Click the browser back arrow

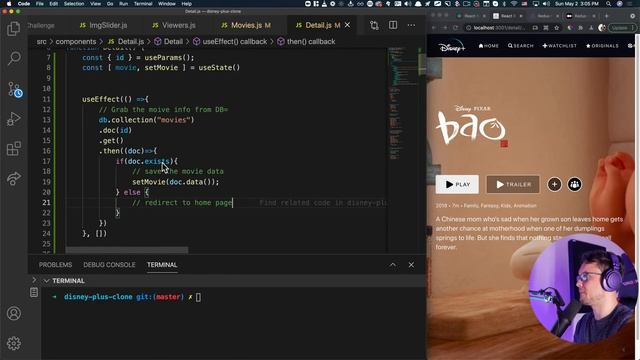[434, 28]
